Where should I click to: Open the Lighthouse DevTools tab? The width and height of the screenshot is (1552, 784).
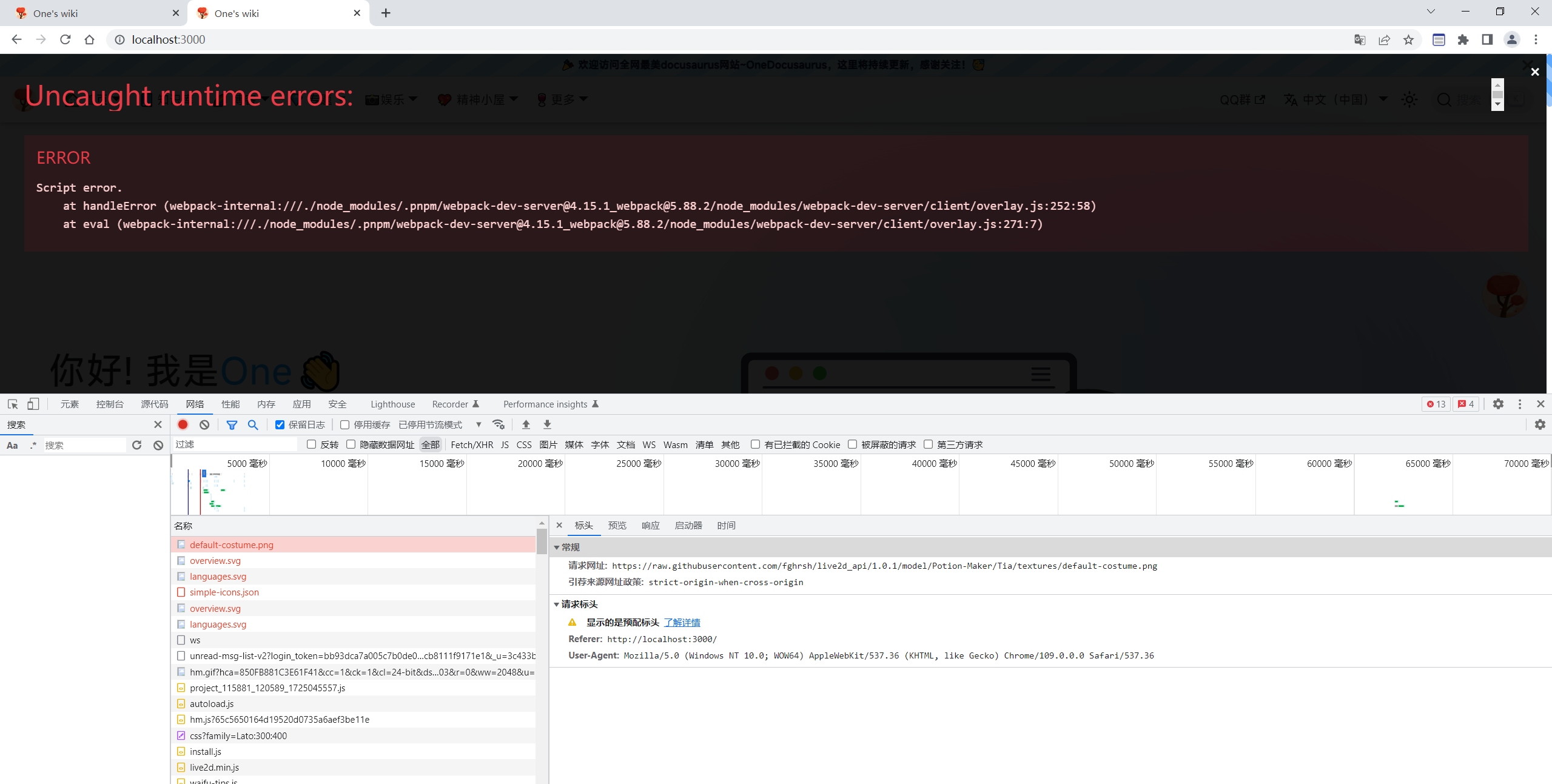tap(393, 404)
